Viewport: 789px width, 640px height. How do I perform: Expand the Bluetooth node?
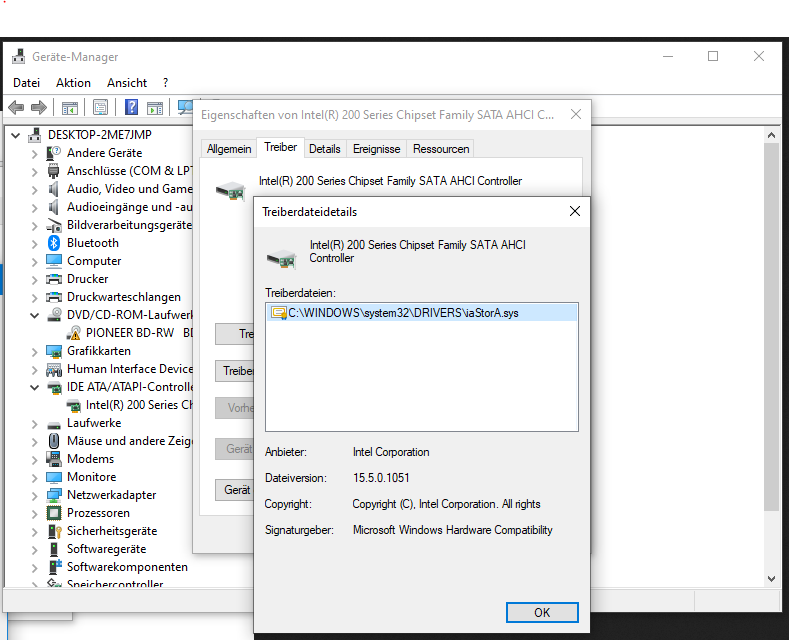point(34,244)
